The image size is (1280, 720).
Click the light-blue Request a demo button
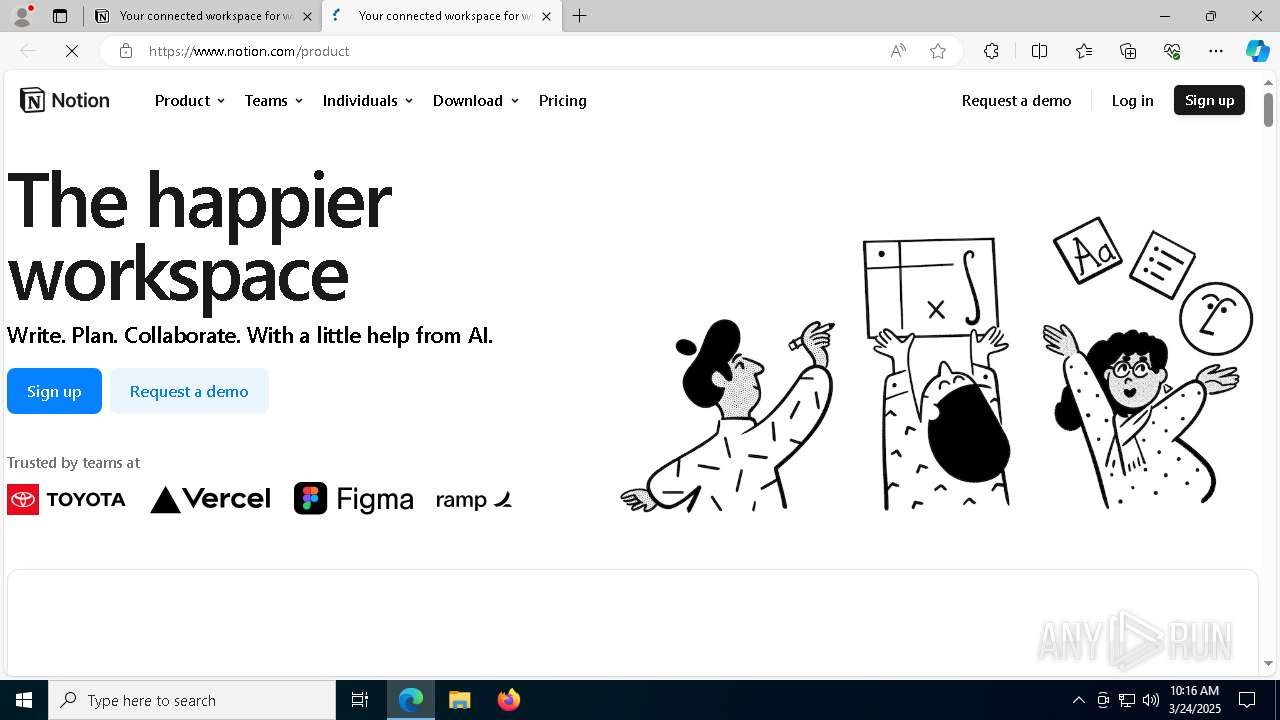[189, 391]
